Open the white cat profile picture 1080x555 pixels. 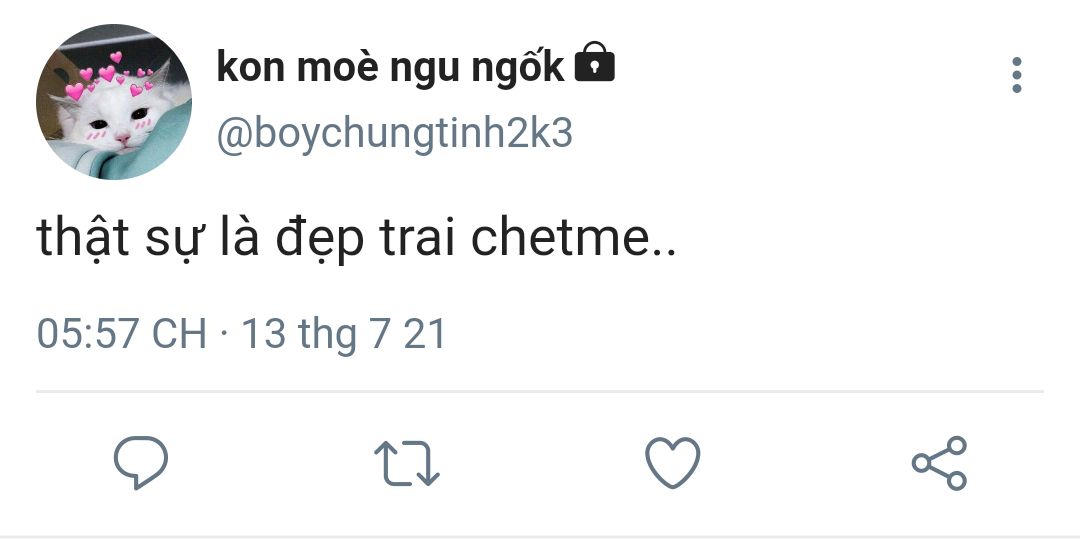pyautogui.click(x=114, y=101)
